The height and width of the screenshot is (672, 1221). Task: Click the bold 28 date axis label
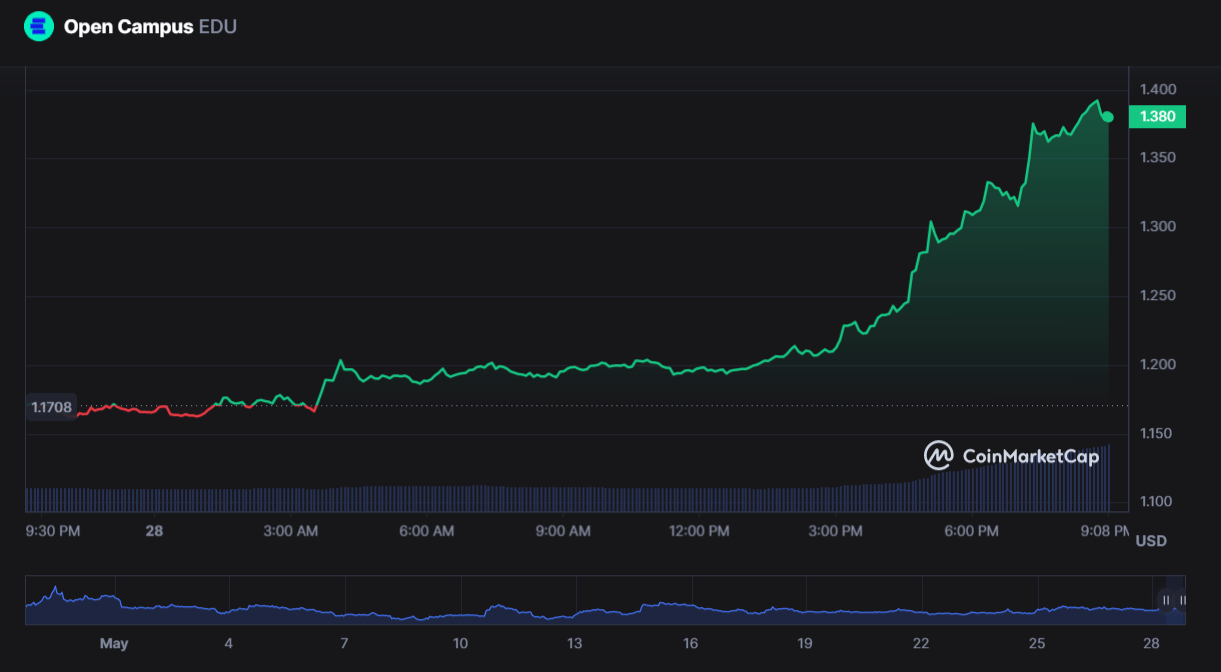[154, 531]
